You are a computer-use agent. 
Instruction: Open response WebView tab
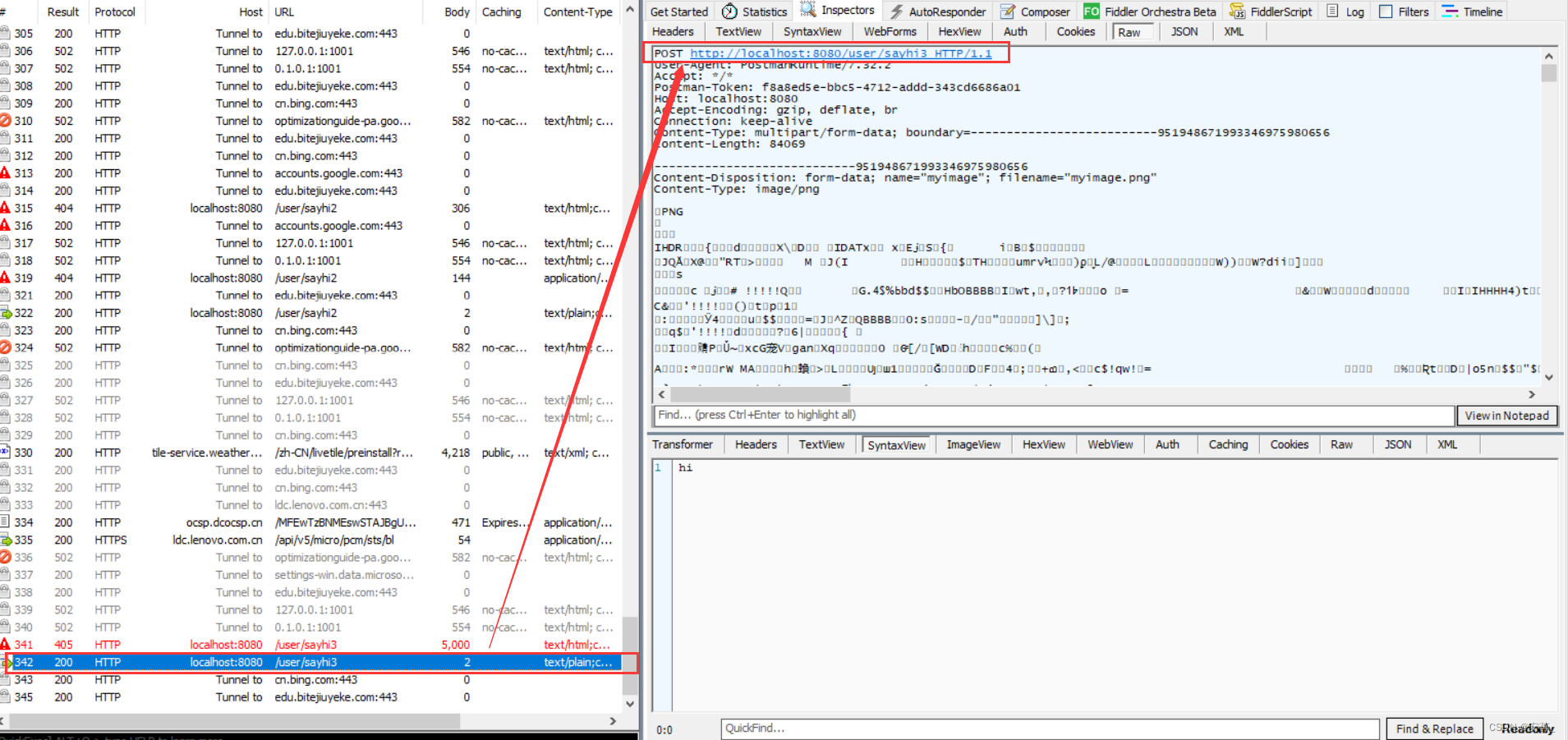(x=1110, y=444)
